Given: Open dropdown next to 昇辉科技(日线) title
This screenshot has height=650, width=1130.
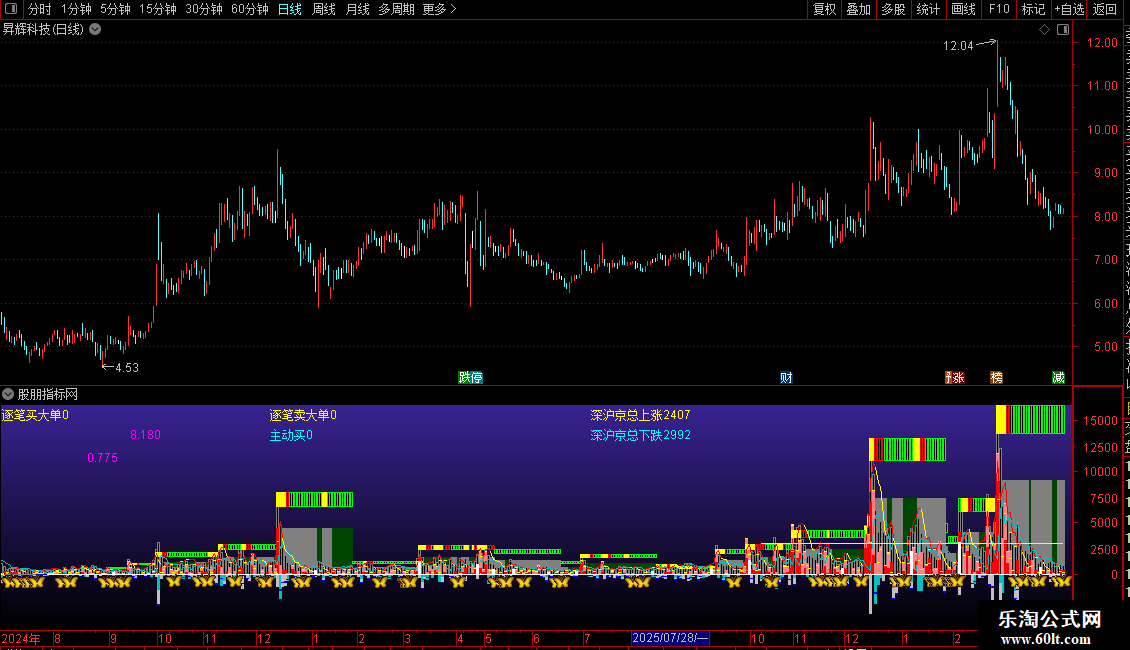Looking at the screenshot, I should point(95,30).
